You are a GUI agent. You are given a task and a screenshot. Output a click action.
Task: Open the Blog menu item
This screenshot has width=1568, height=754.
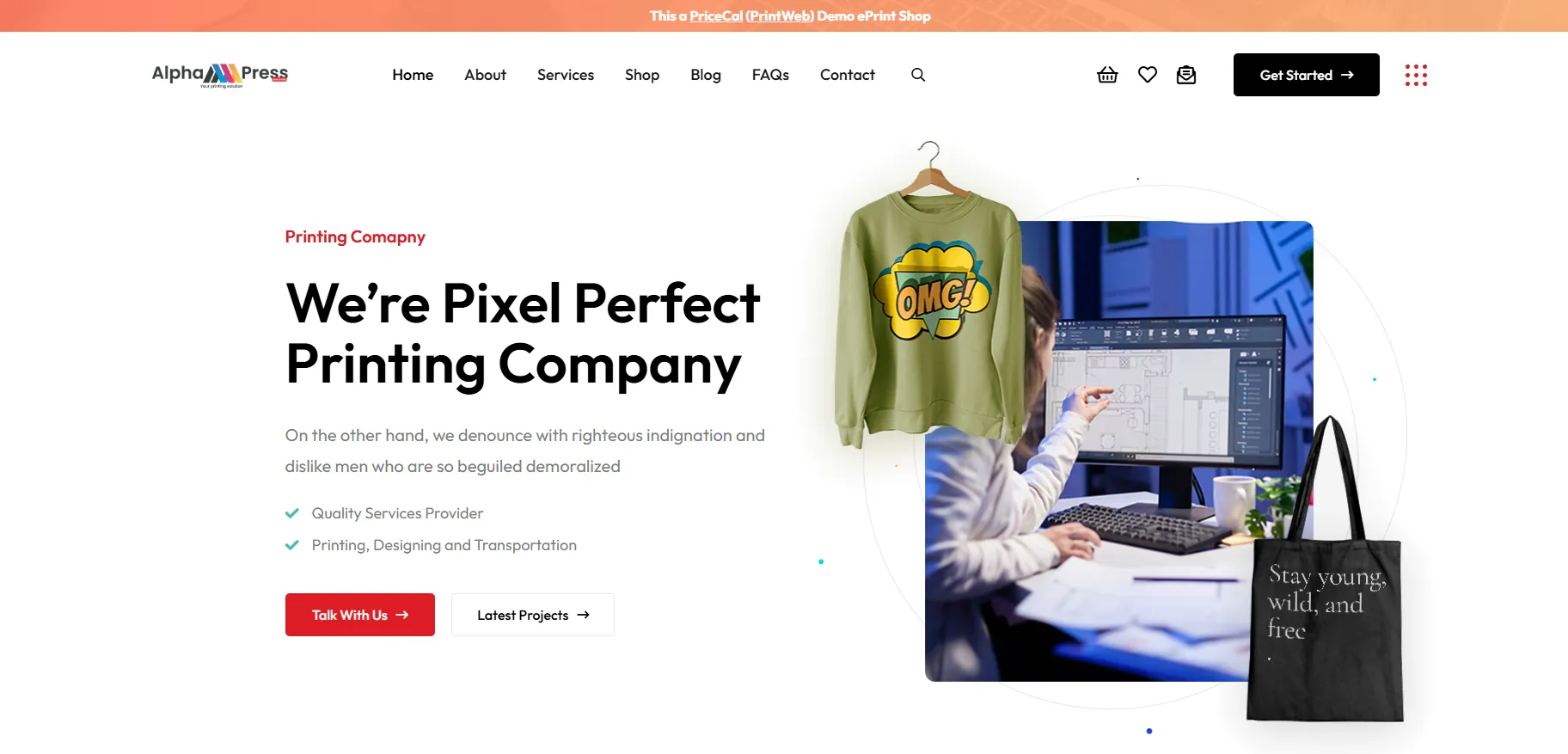(x=706, y=75)
